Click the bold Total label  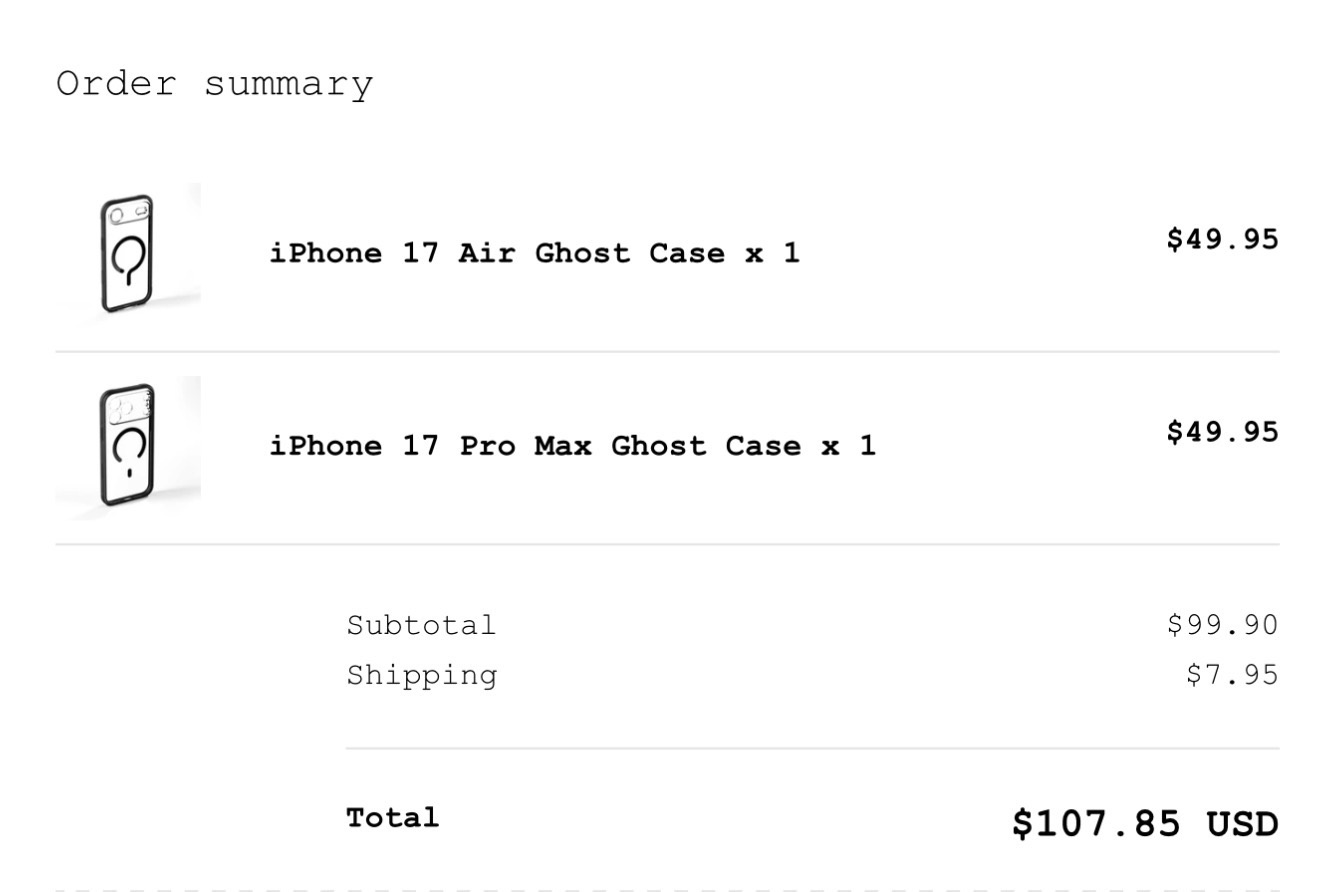[393, 817]
